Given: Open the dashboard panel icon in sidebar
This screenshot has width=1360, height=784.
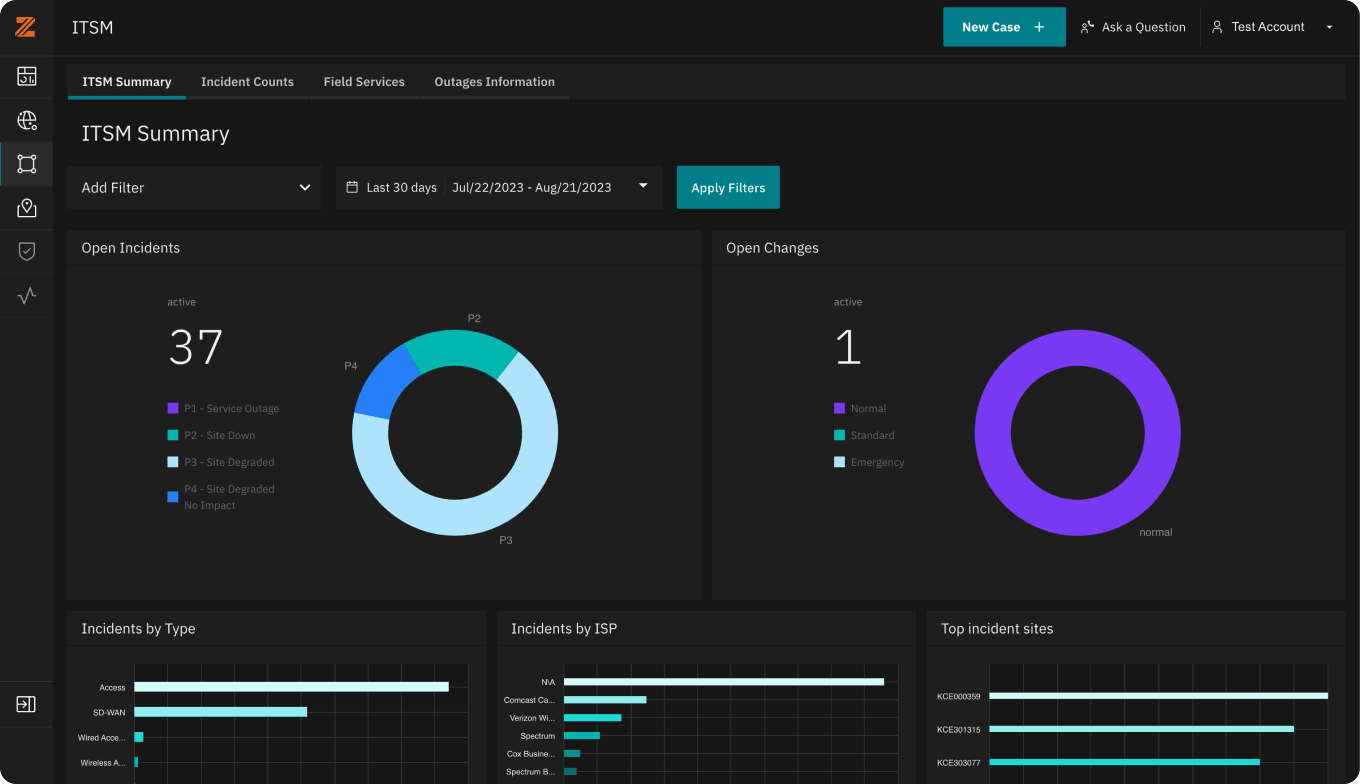Looking at the screenshot, I should [27, 76].
